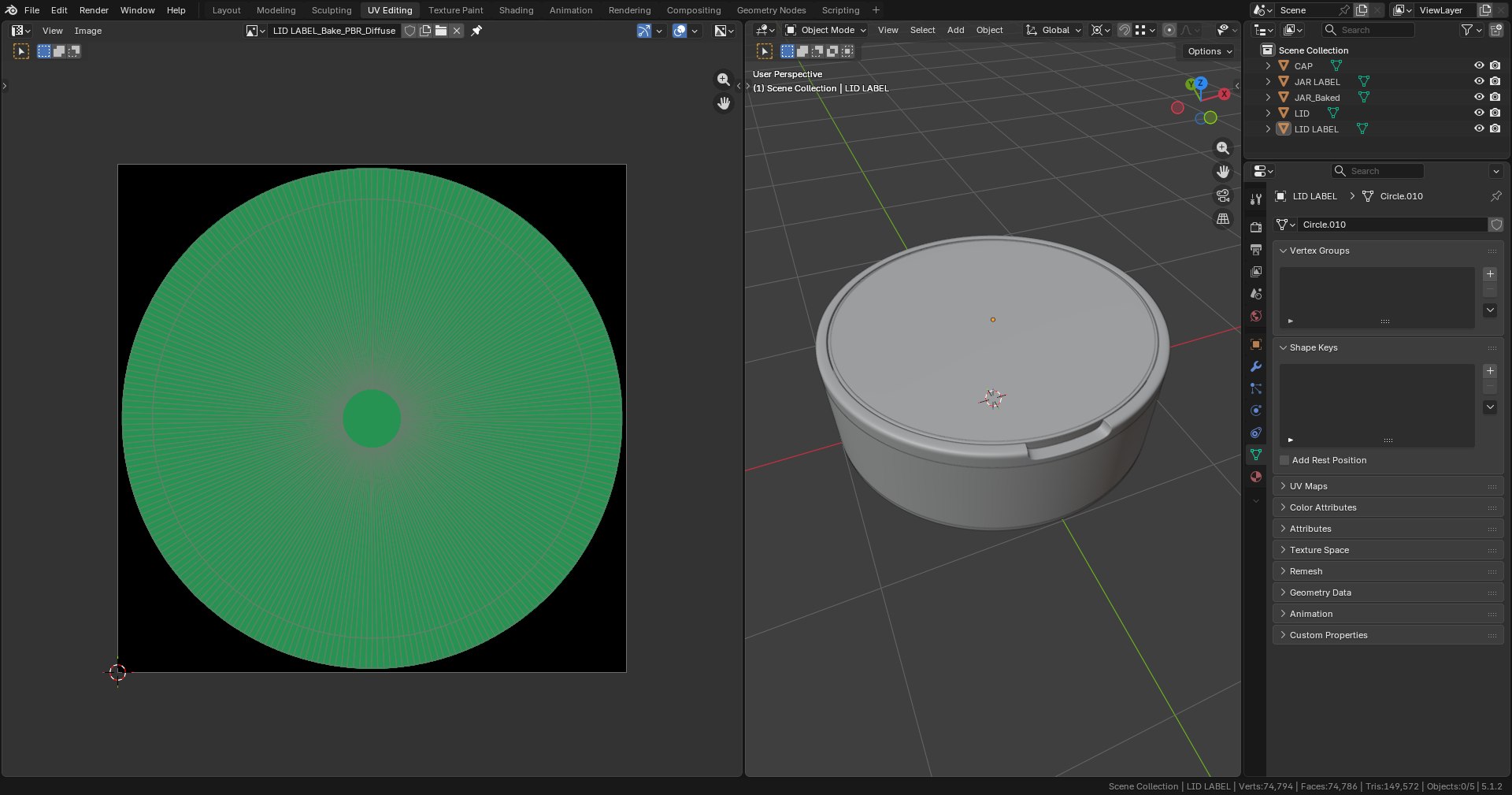Open the Particles properties tab icon
1512x795 pixels.
point(1256,388)
